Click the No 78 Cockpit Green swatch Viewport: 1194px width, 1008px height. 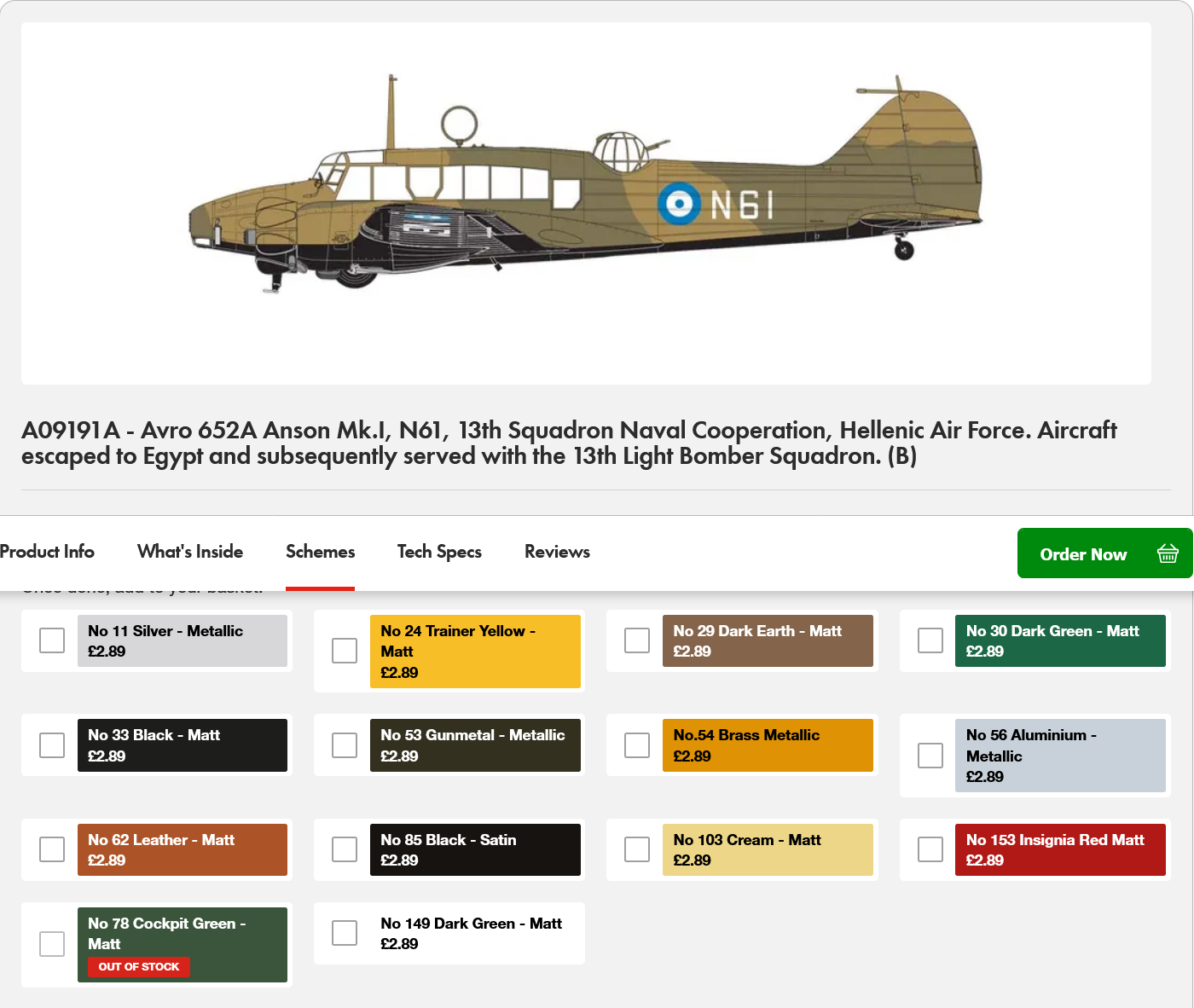click(183, 945)
